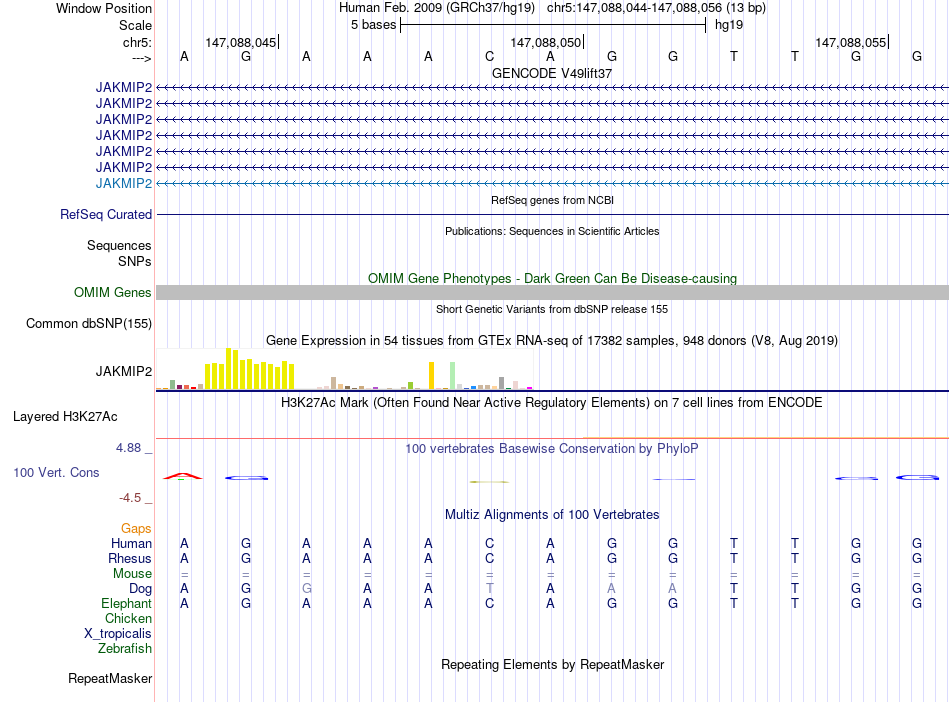950x702 pixels.
Task: Select the X_tropicalis alignment row label
Action: [118, 634]
